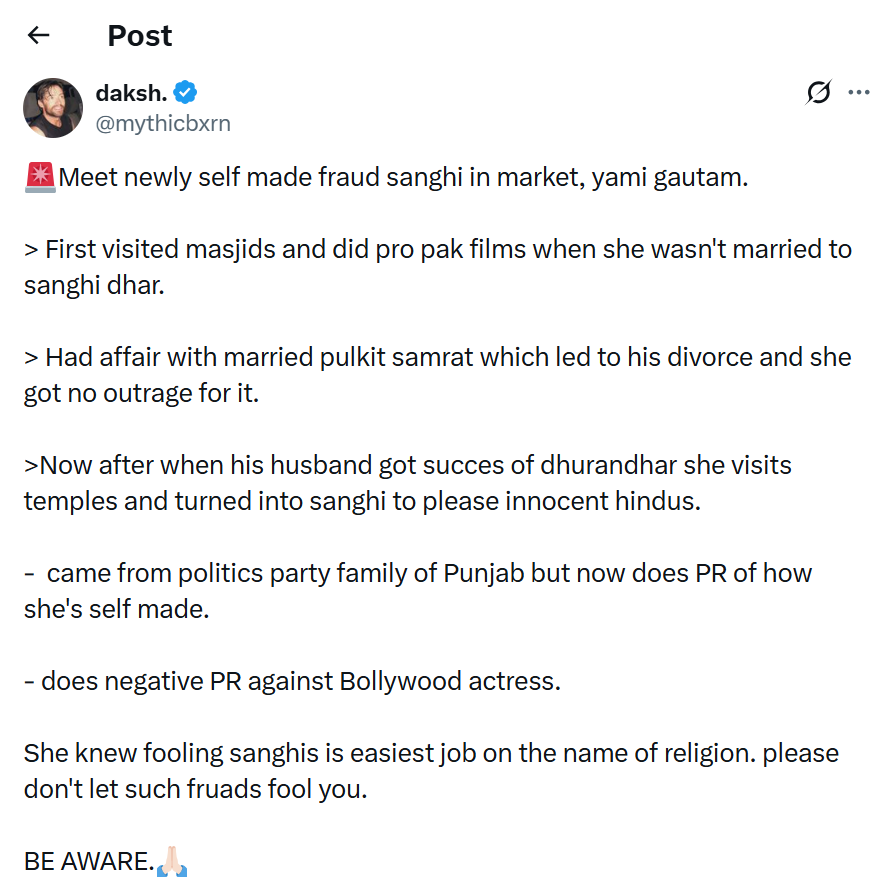
Task: Open the three-dot more options menu
Action: coord(858,93)
